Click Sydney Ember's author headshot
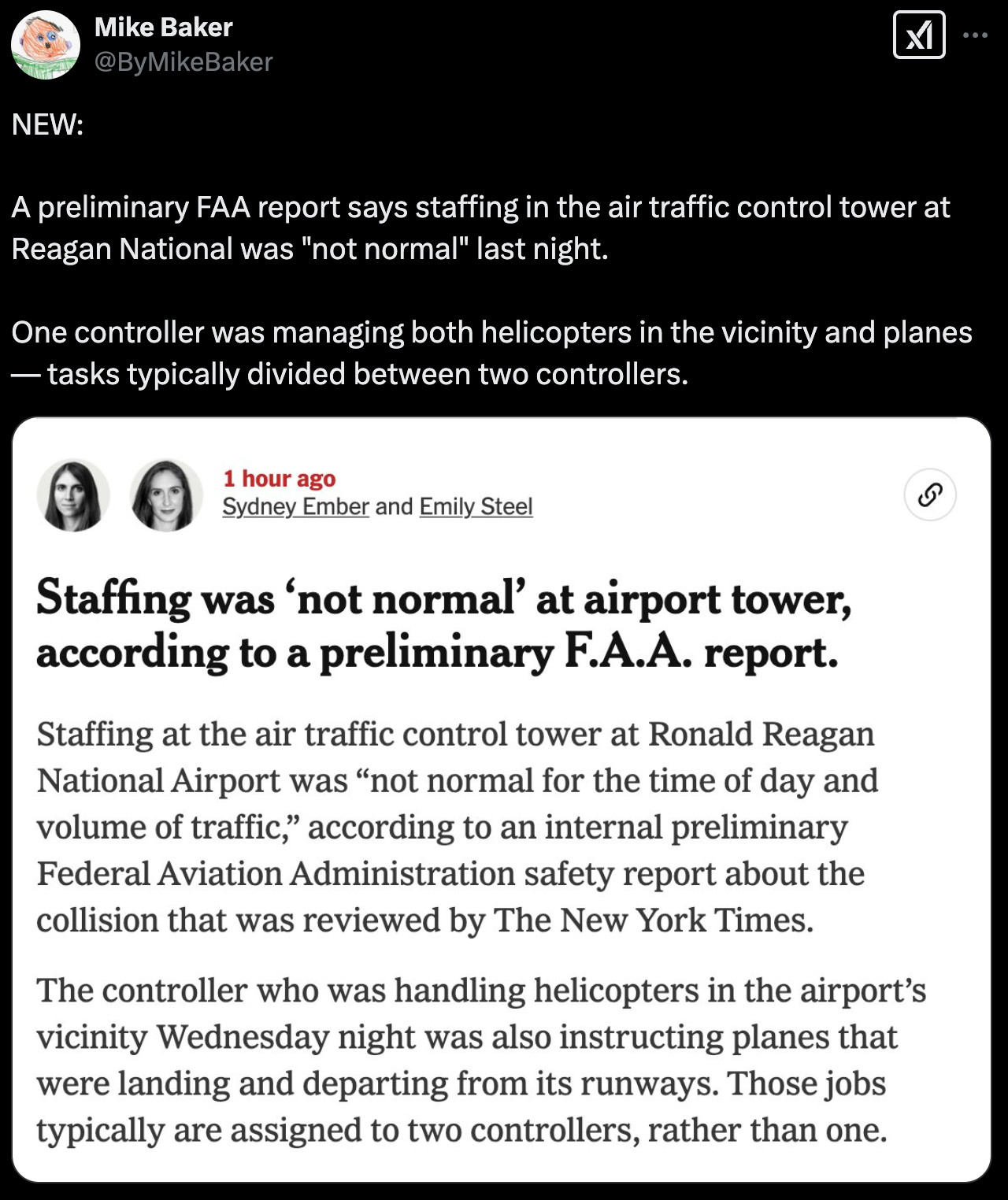This screenshot has width=1008, height=1200. pyautogui.click(x=73, y=495)
